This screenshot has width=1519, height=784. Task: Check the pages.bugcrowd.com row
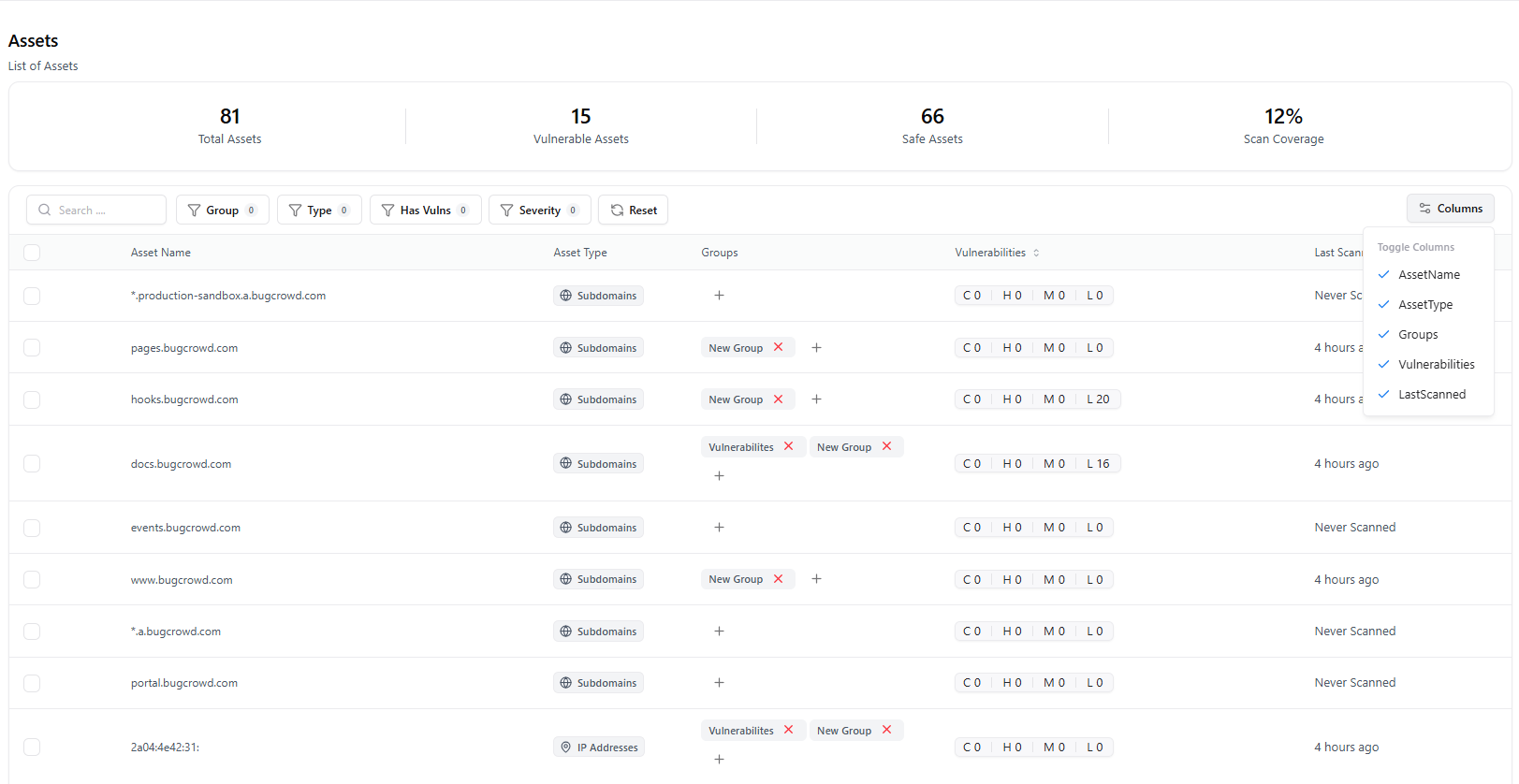click(32, 347)
